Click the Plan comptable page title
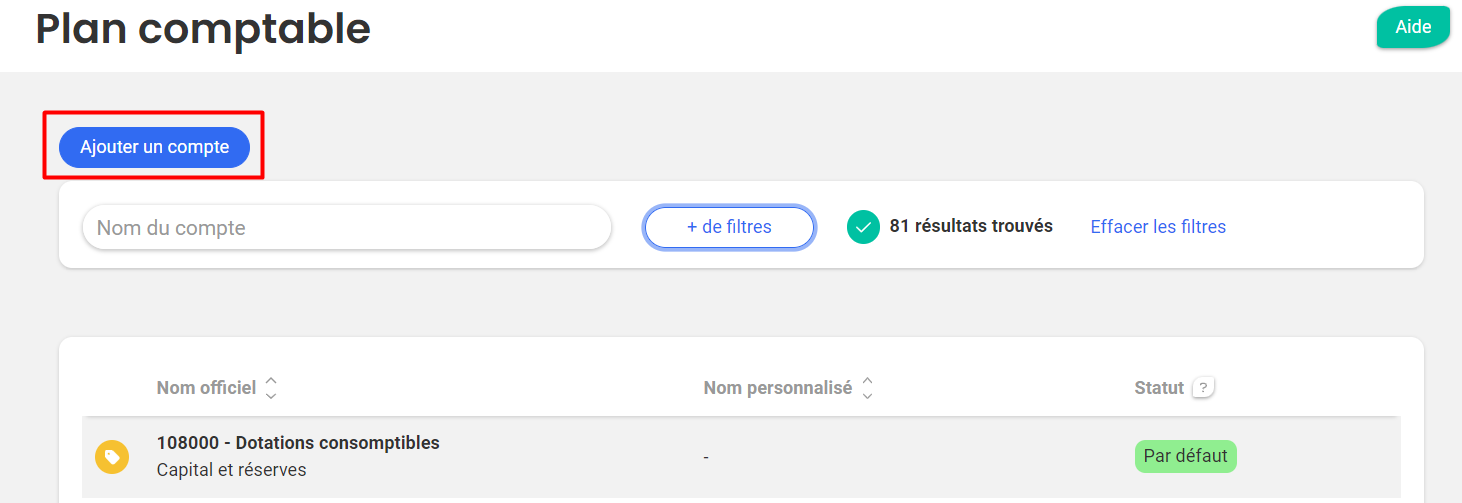The width and height of the screenshot is (1462, 503). pyautogui.click(x=203, y=28)
